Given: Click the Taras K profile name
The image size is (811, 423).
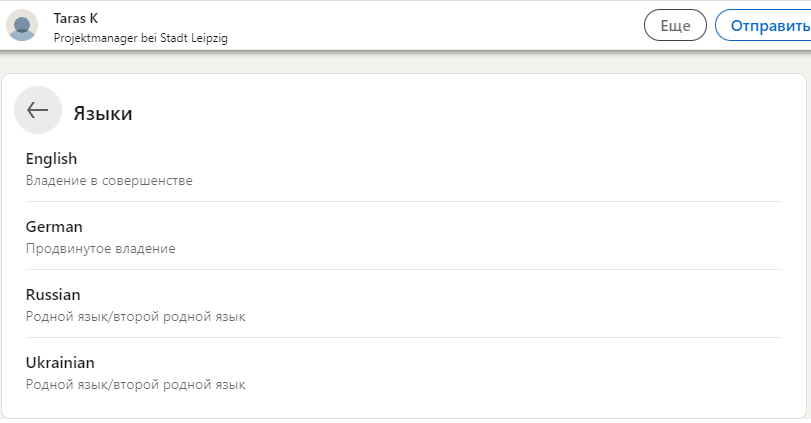Looking at the screenshot, I should (76, 19).
